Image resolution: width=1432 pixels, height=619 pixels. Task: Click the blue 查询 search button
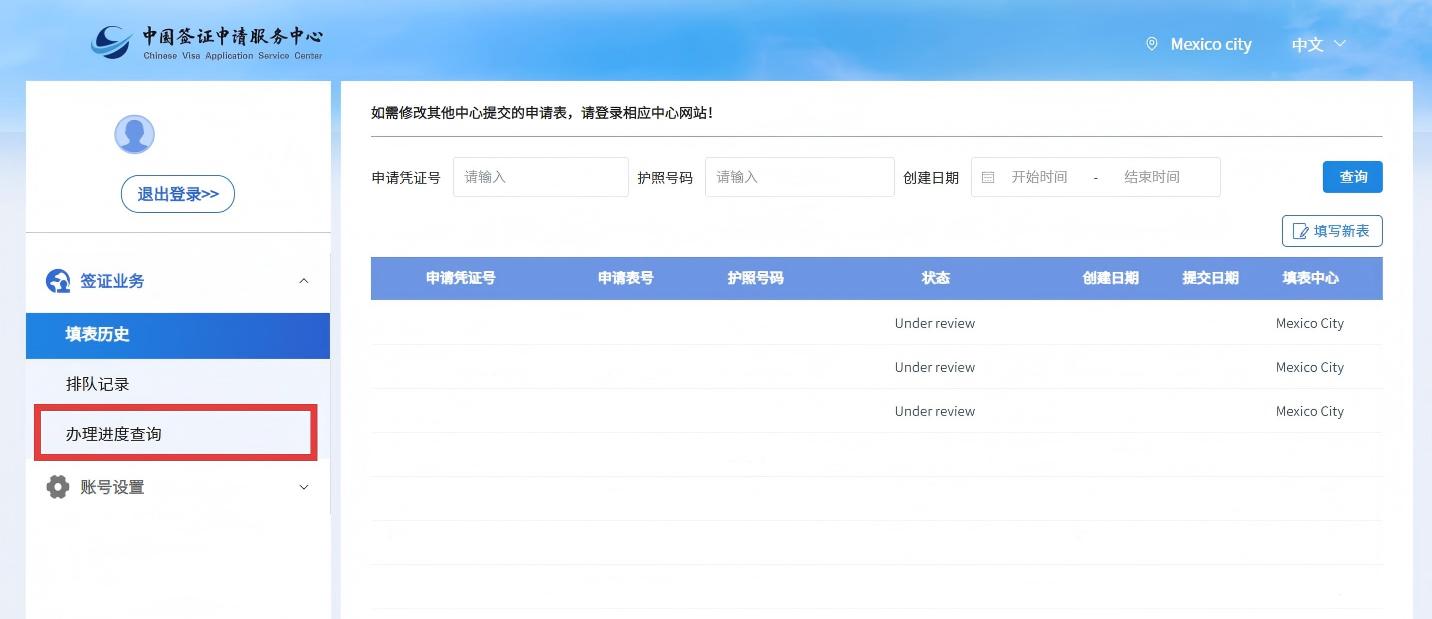pos(1352,177)
